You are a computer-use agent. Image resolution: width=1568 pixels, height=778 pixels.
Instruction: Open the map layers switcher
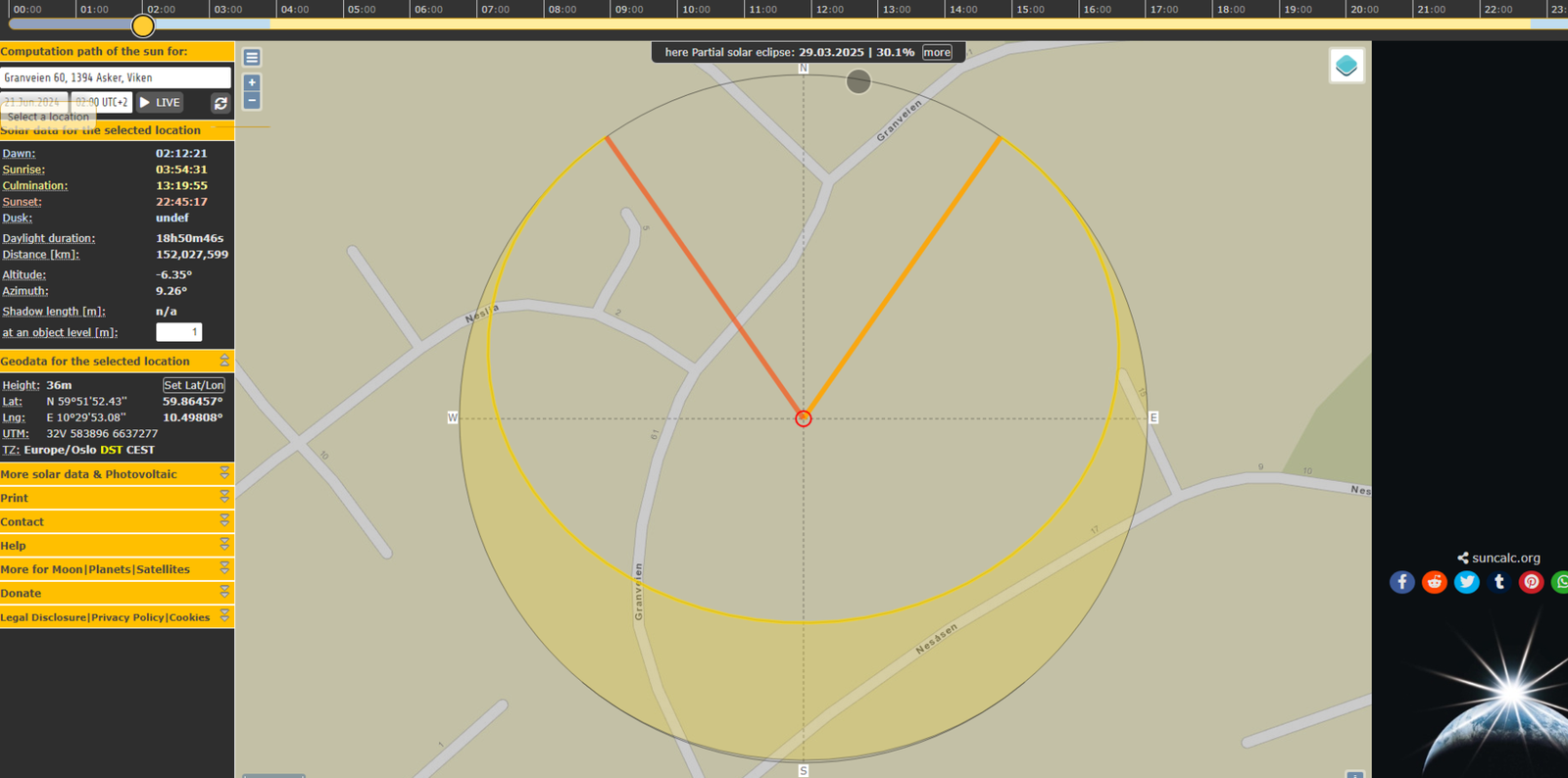click(1347, 66)
